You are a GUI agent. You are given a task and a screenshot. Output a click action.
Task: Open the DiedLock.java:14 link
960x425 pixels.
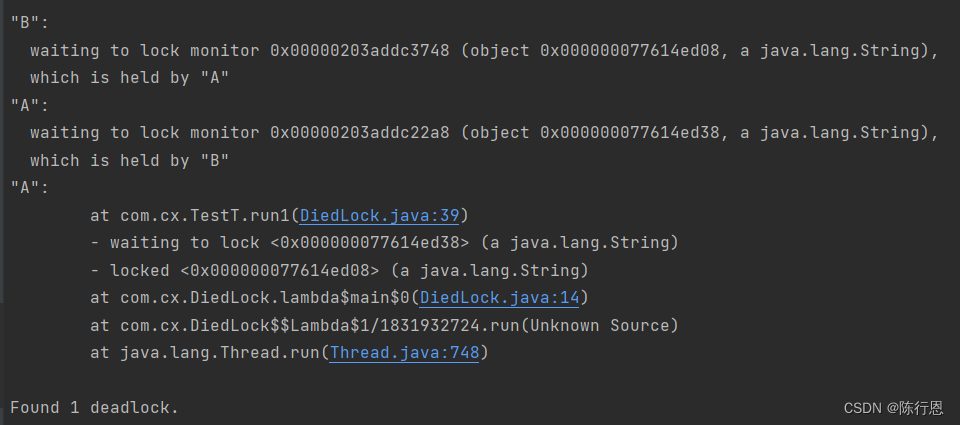pos(499,298)
